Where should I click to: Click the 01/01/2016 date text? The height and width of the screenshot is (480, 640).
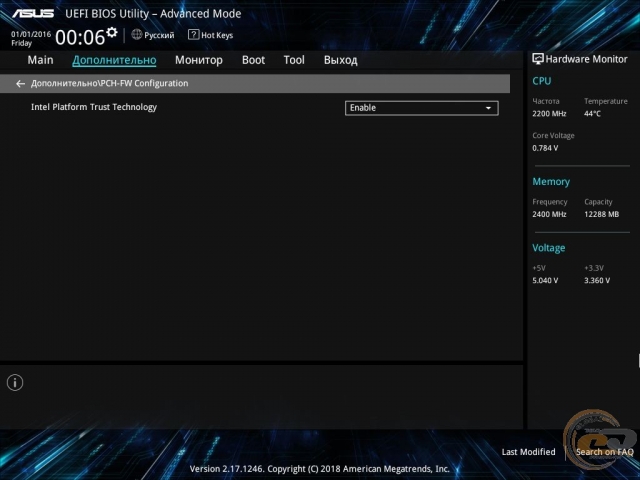(x=31, y=34)
